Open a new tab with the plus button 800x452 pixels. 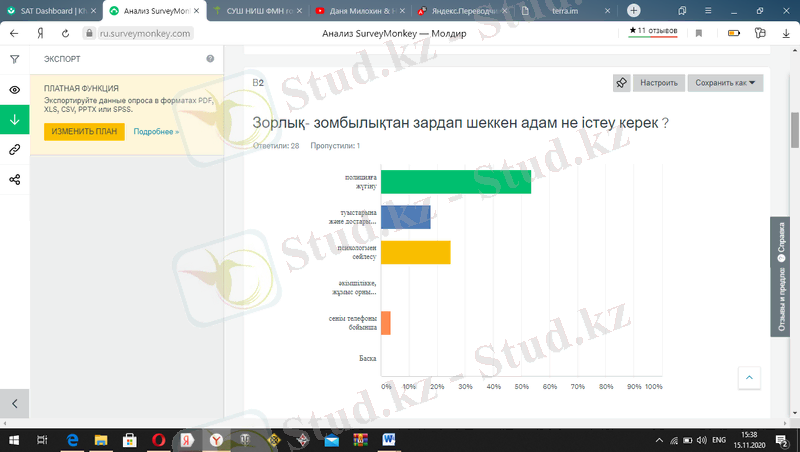click(x=633, y=10)
